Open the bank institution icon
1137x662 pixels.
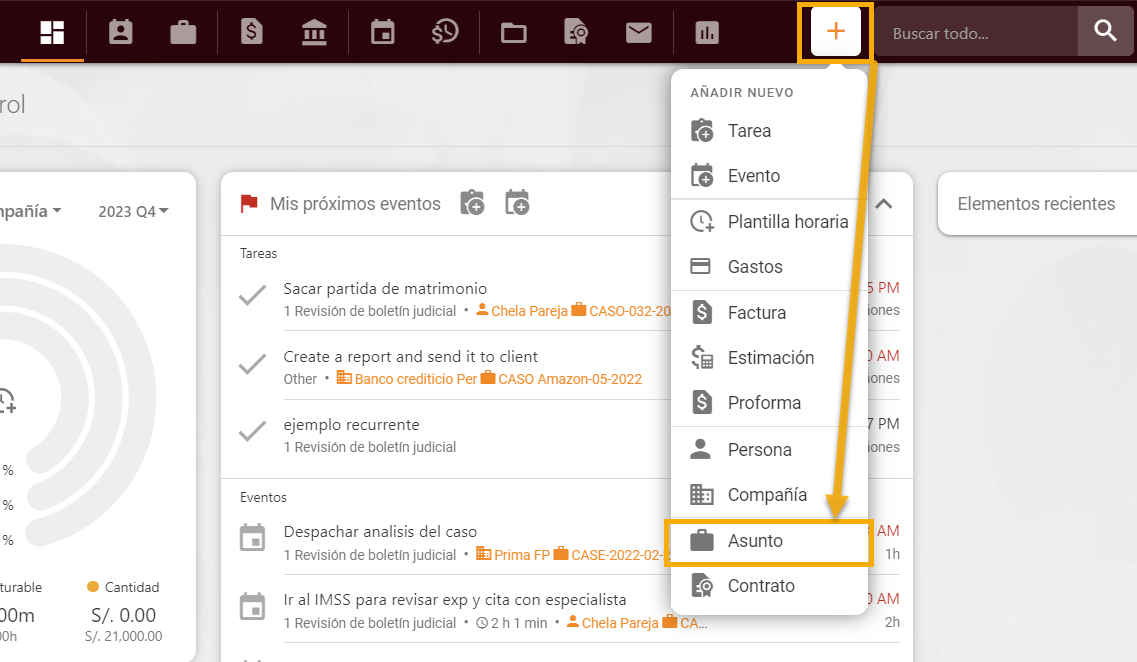pyautogui.click(x=314, y=33)
